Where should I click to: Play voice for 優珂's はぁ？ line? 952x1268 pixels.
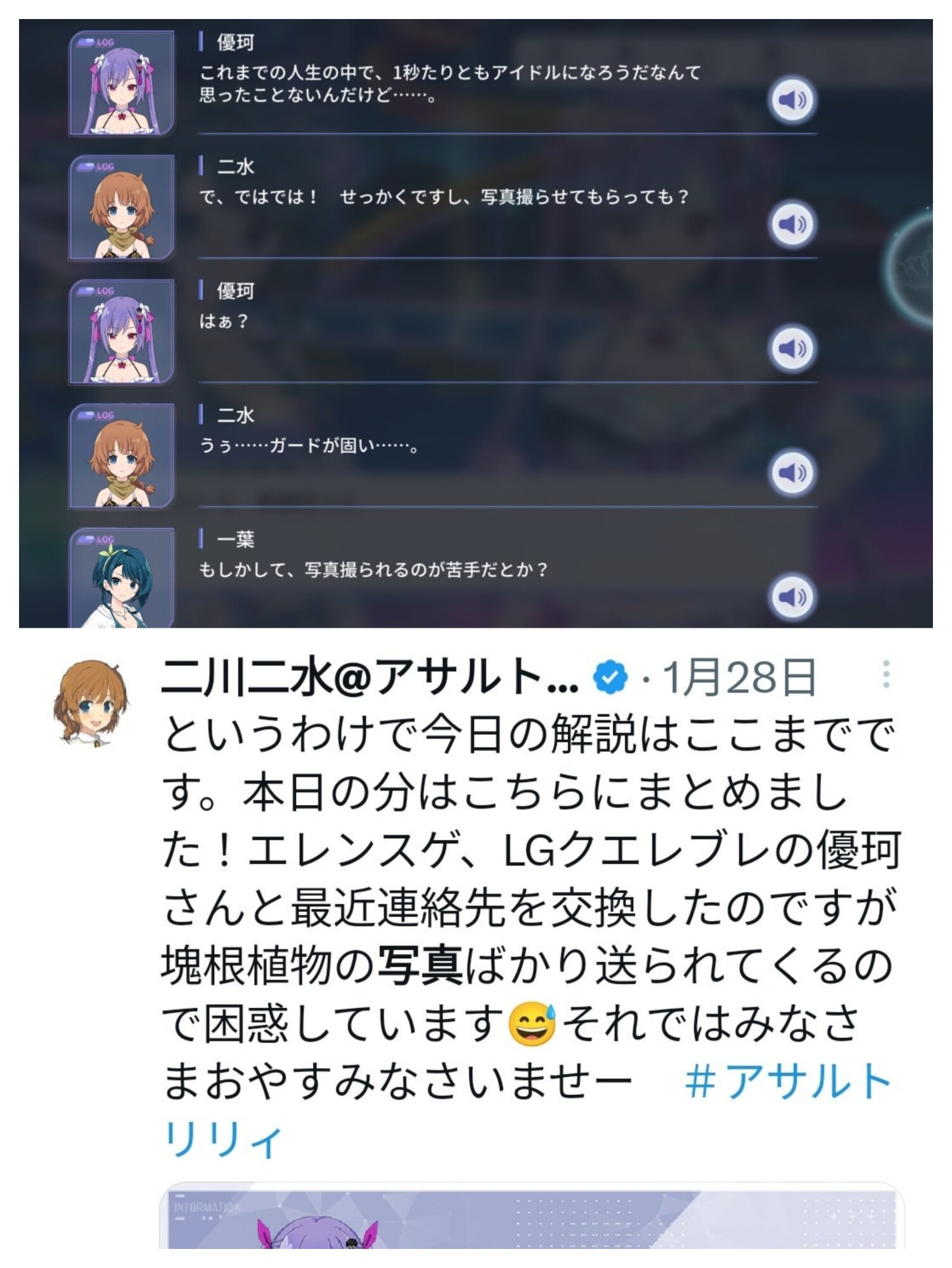pos(792,348)
